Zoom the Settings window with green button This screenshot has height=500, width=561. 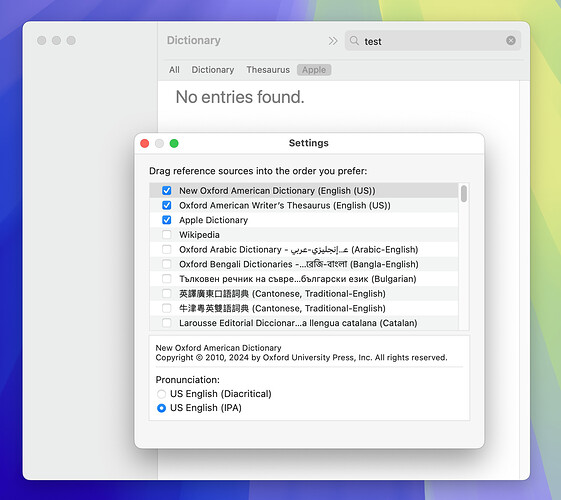click(x=174, y=143)
